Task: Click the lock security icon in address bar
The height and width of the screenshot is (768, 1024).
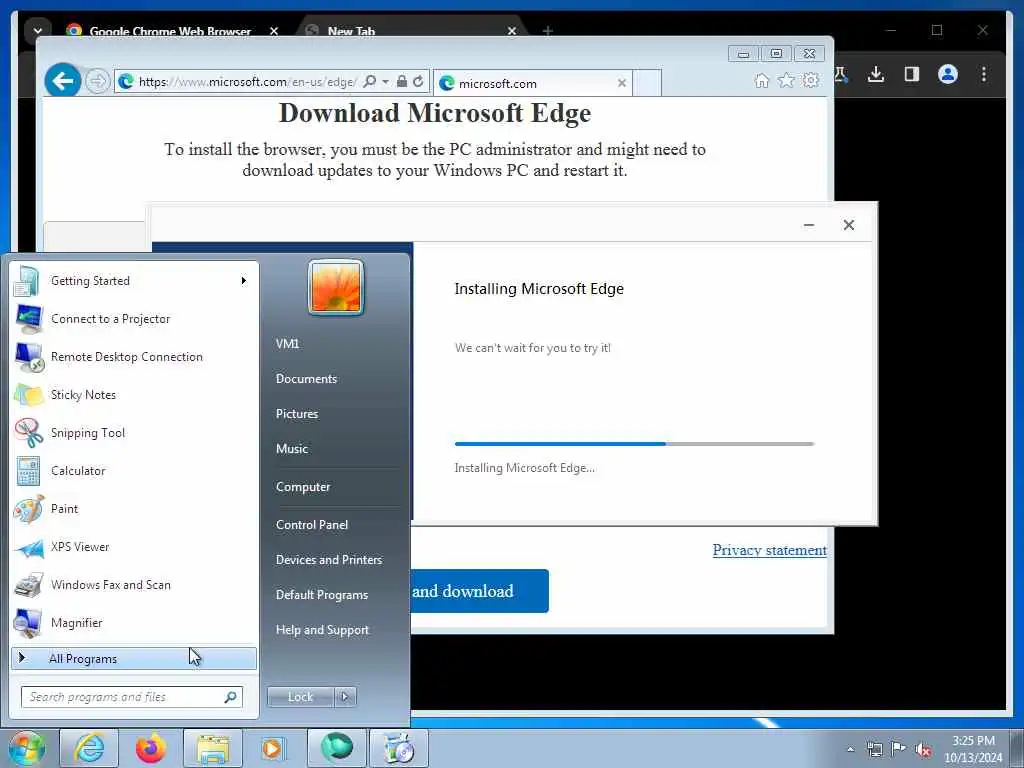Action: coord(402,81)
